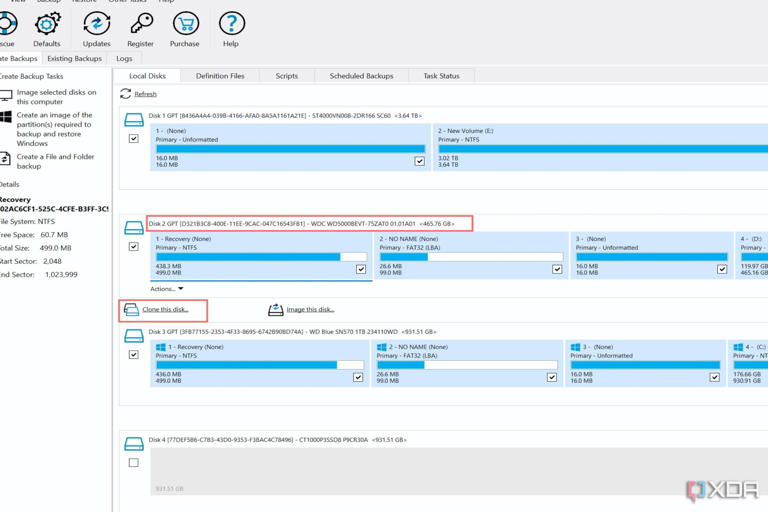
Task: Click 'Free Space: 60.7 MB' in Details
Action: point(34,235)
